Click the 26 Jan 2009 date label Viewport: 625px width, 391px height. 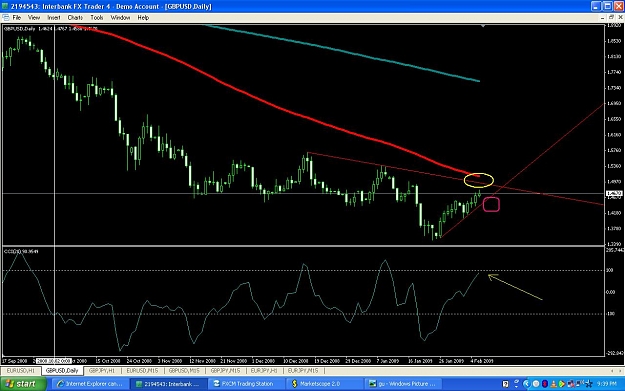pos(452,361)
